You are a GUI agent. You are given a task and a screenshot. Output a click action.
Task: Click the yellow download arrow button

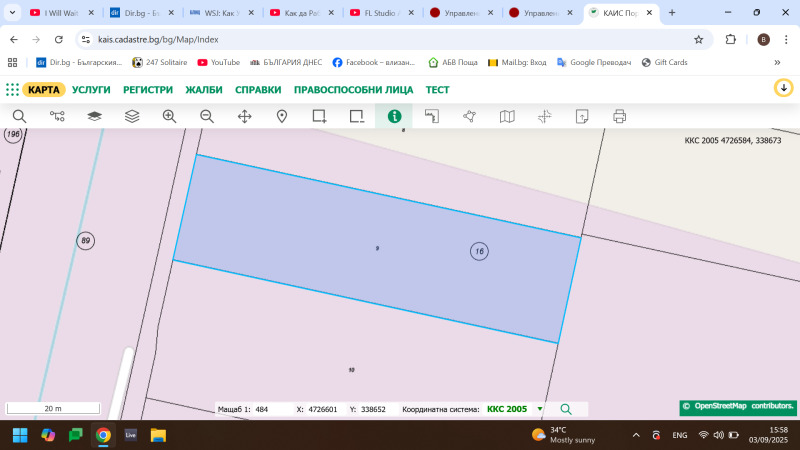click(783, 88)
